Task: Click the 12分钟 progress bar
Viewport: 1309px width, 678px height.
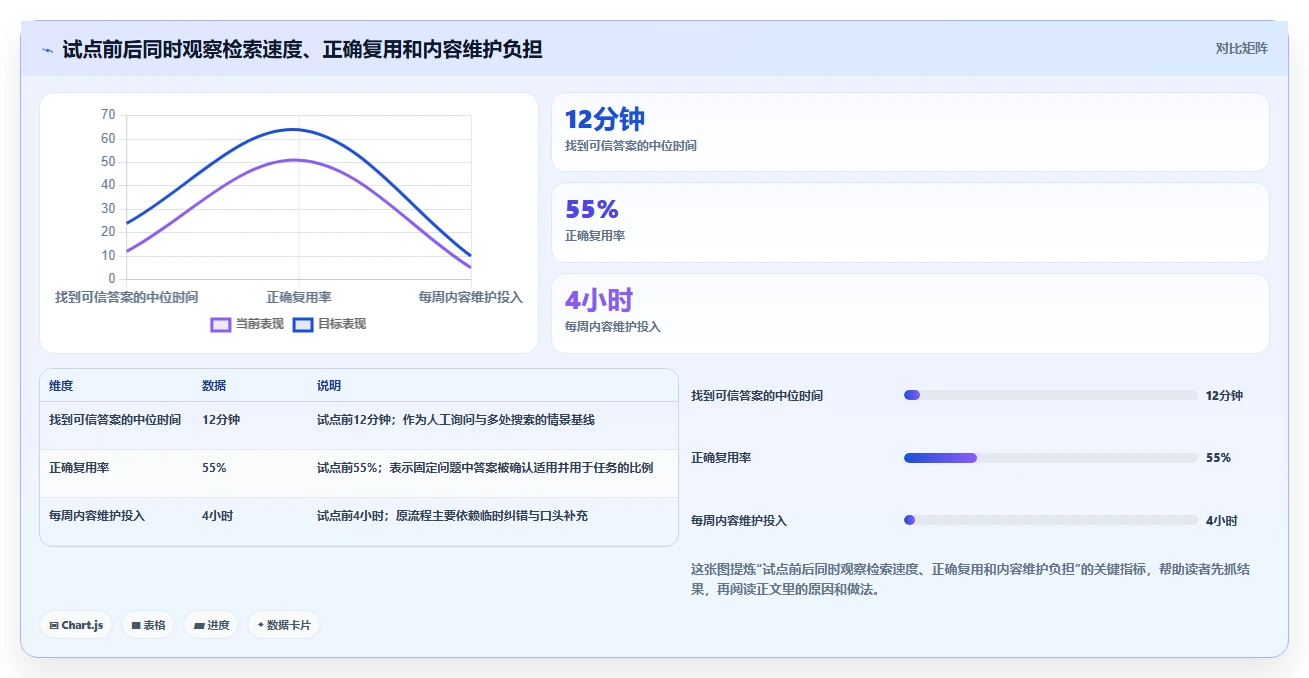Action: (x=1050, y=395)
